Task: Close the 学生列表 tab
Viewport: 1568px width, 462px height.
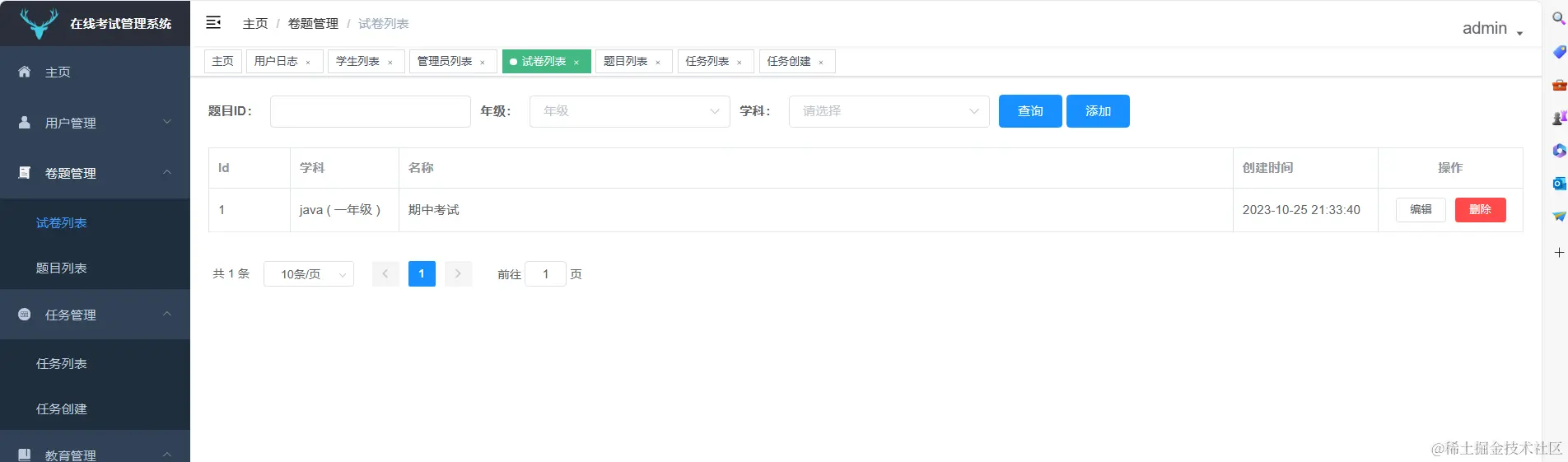Action: pos(390,63)
